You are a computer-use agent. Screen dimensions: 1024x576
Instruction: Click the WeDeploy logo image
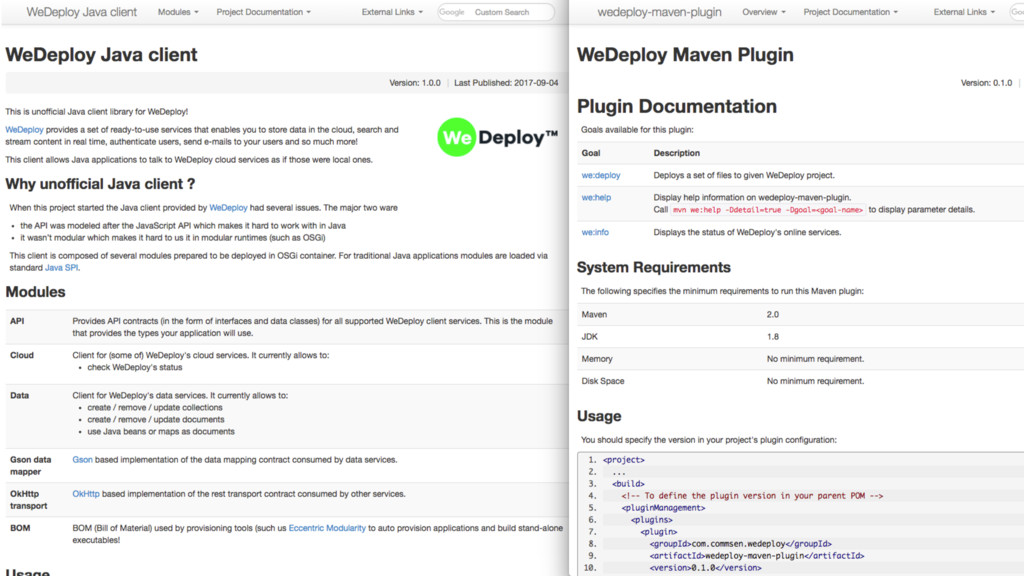pyautogui.click(x=497, y=138)
